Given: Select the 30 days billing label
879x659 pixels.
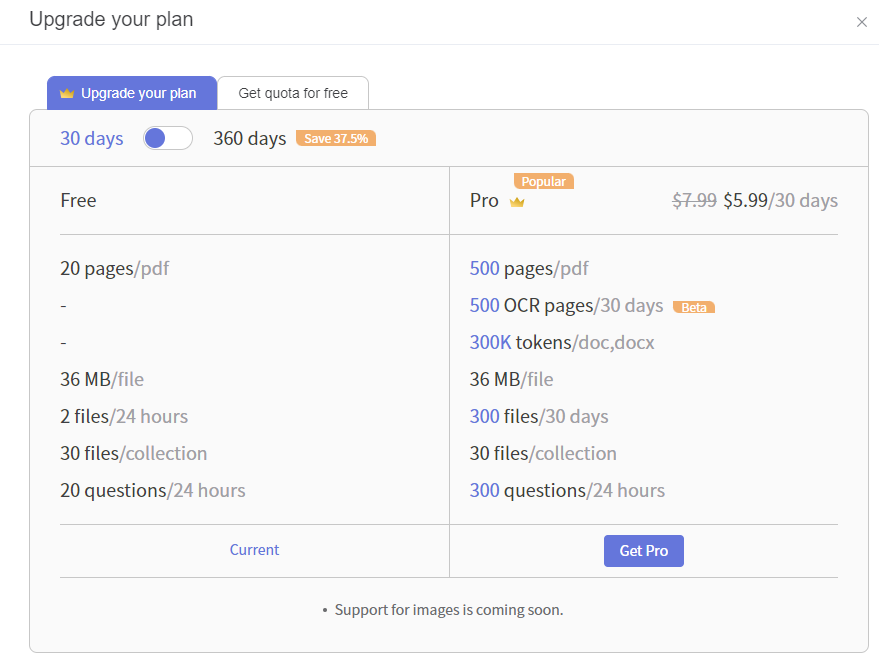Looking at the screenshot, I should tap(92, 138).
